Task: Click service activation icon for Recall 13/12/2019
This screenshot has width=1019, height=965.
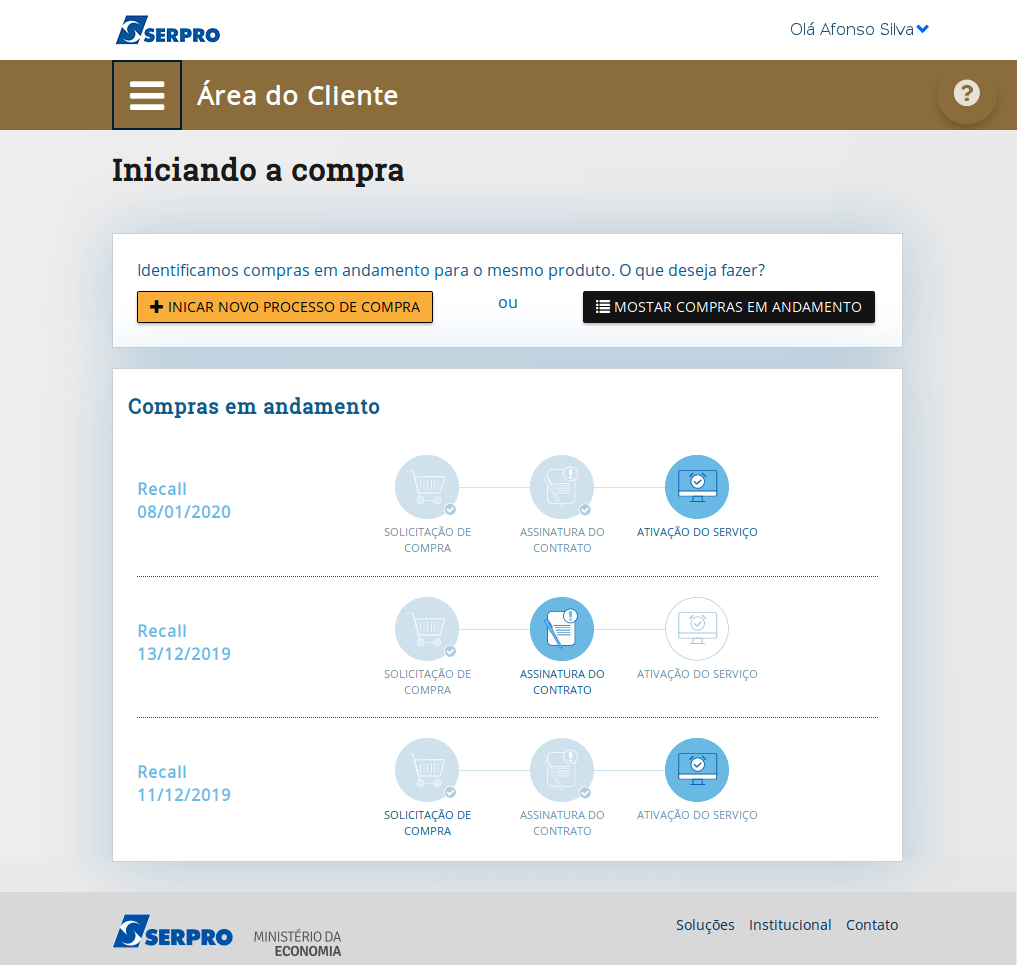Action: [x=697, y=629]
